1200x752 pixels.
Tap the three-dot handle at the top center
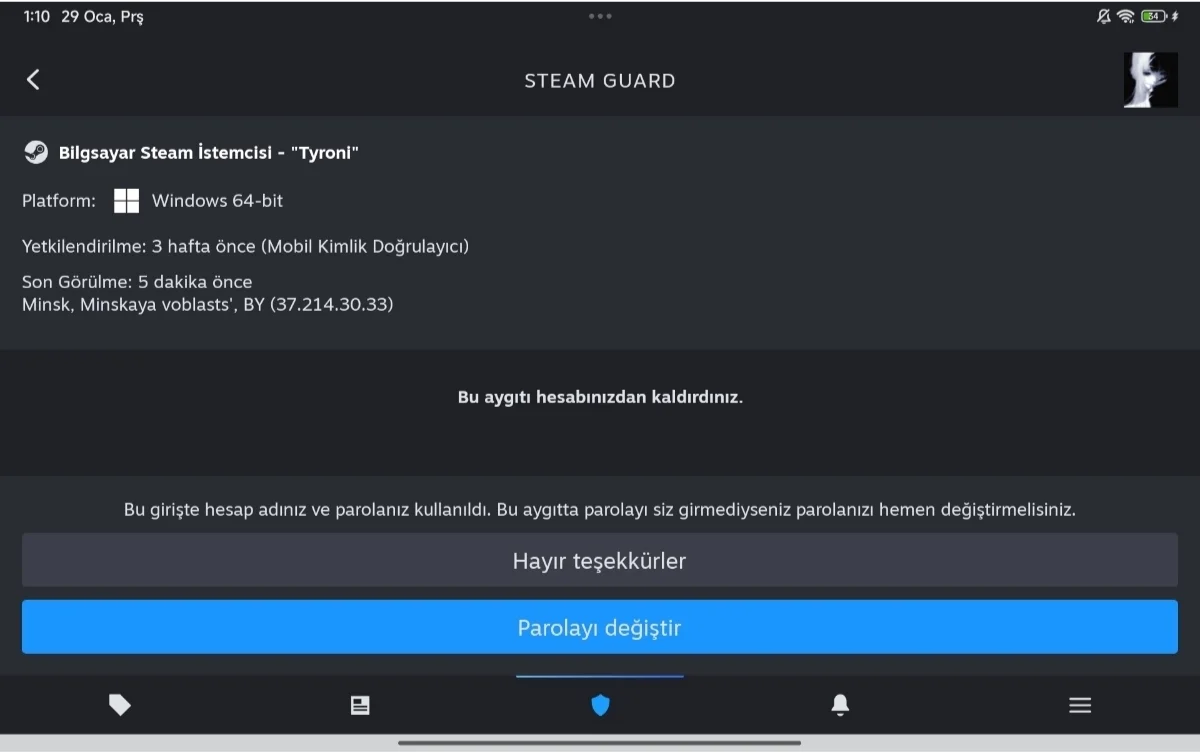(600, 17)
